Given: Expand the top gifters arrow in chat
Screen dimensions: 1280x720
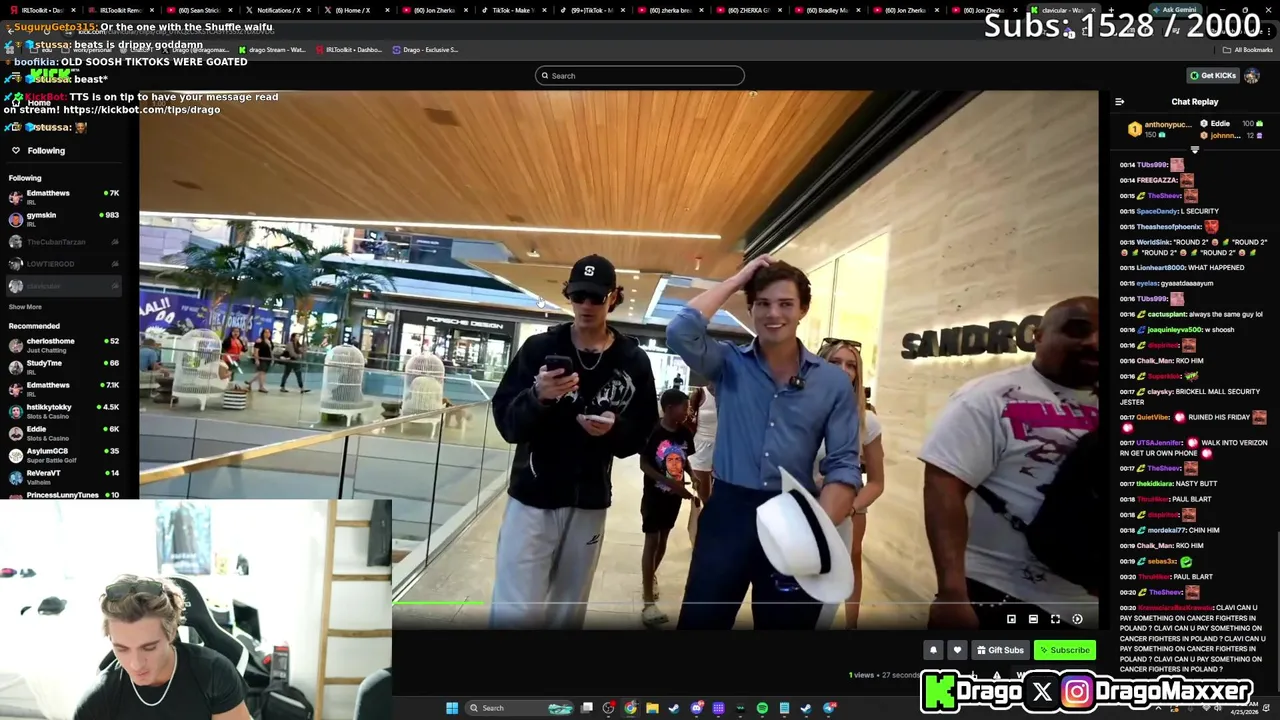Looking at the screenshot, I should pos(1194,150).
